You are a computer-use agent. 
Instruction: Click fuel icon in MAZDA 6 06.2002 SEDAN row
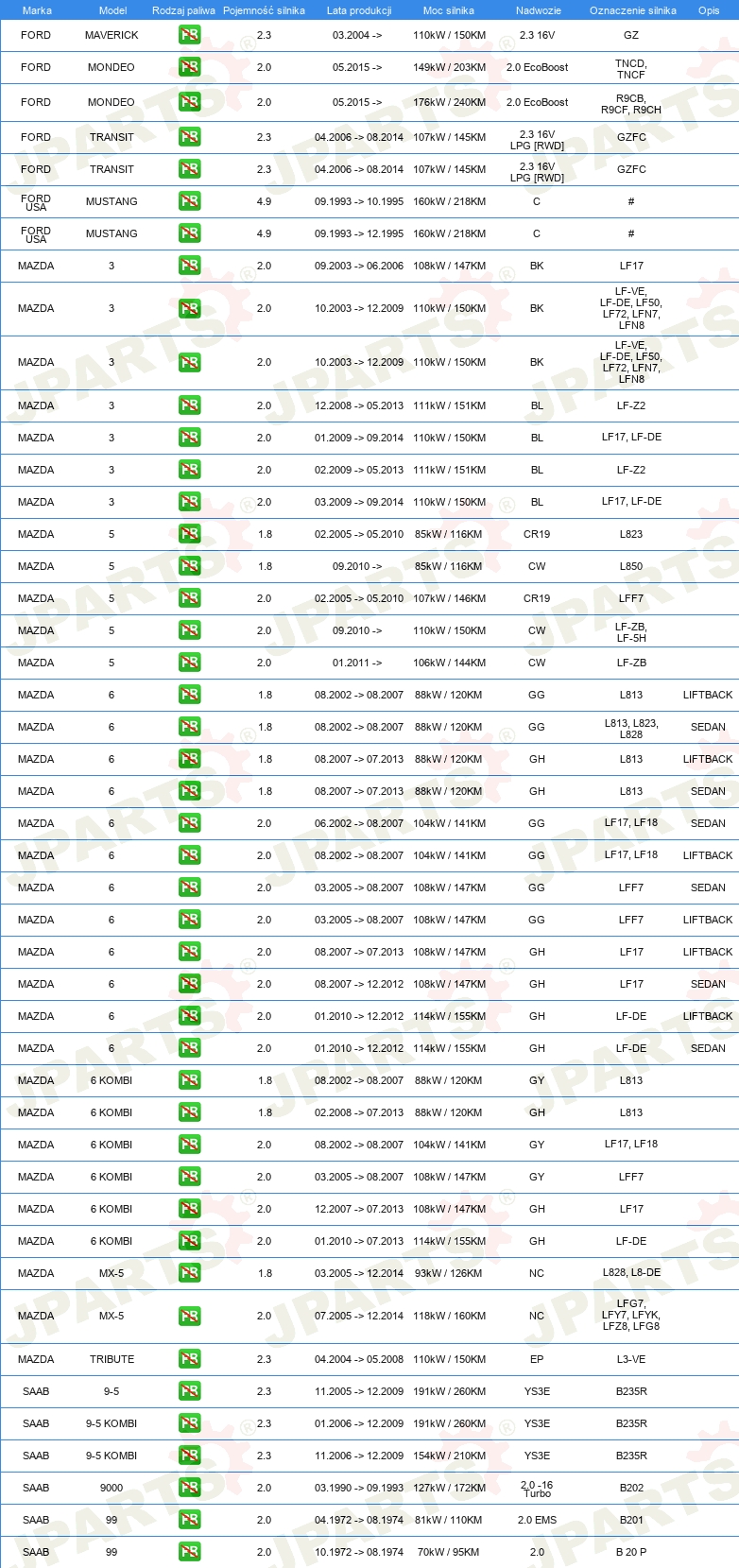point(189,823)
